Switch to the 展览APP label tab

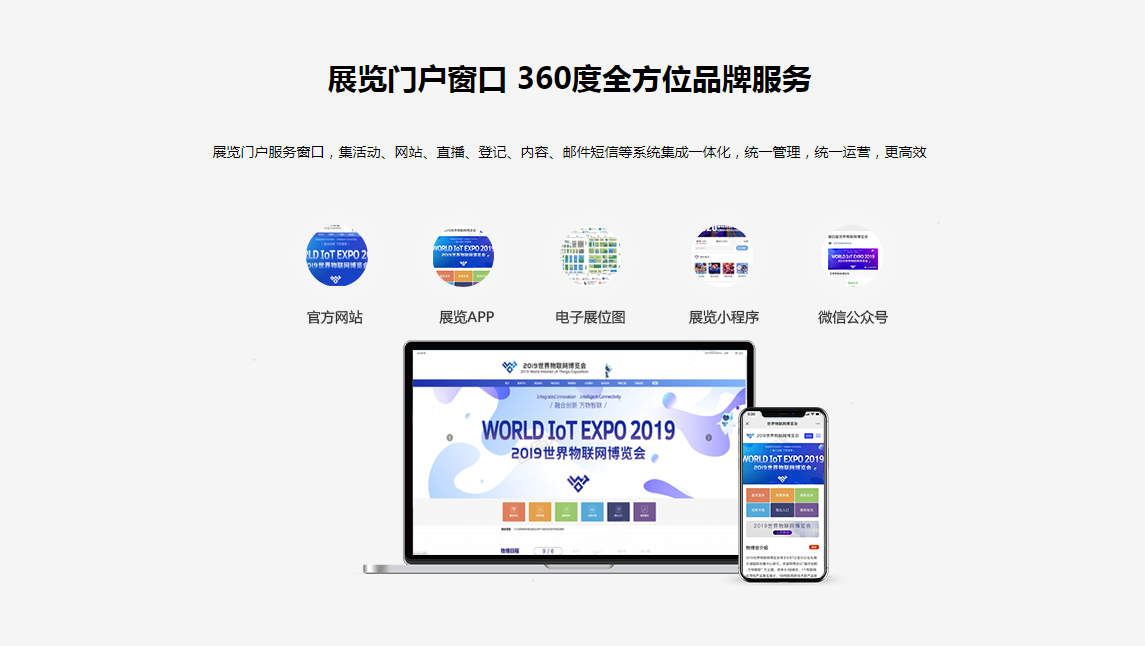[467, 318]
